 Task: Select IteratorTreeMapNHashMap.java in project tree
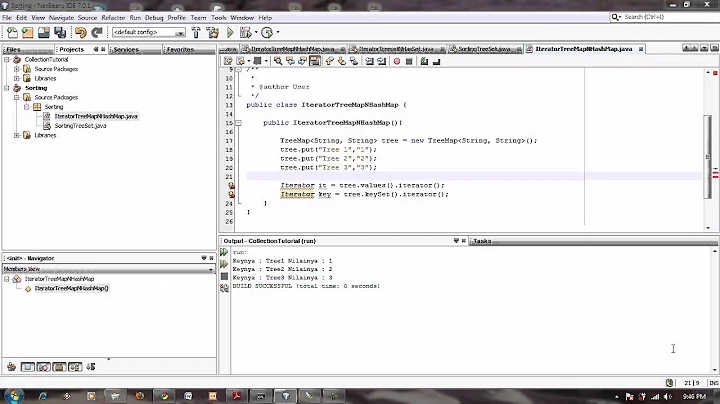point(96,116)
